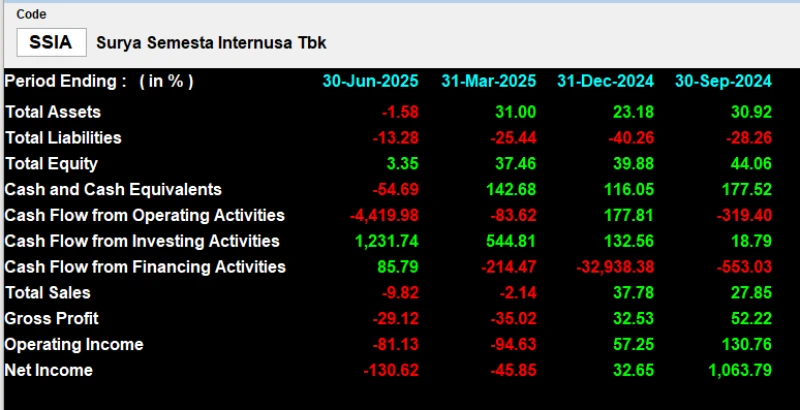Screen dimensions: 800x410
Task: Select the Period Ending label
Action: [x=65, y=81]
